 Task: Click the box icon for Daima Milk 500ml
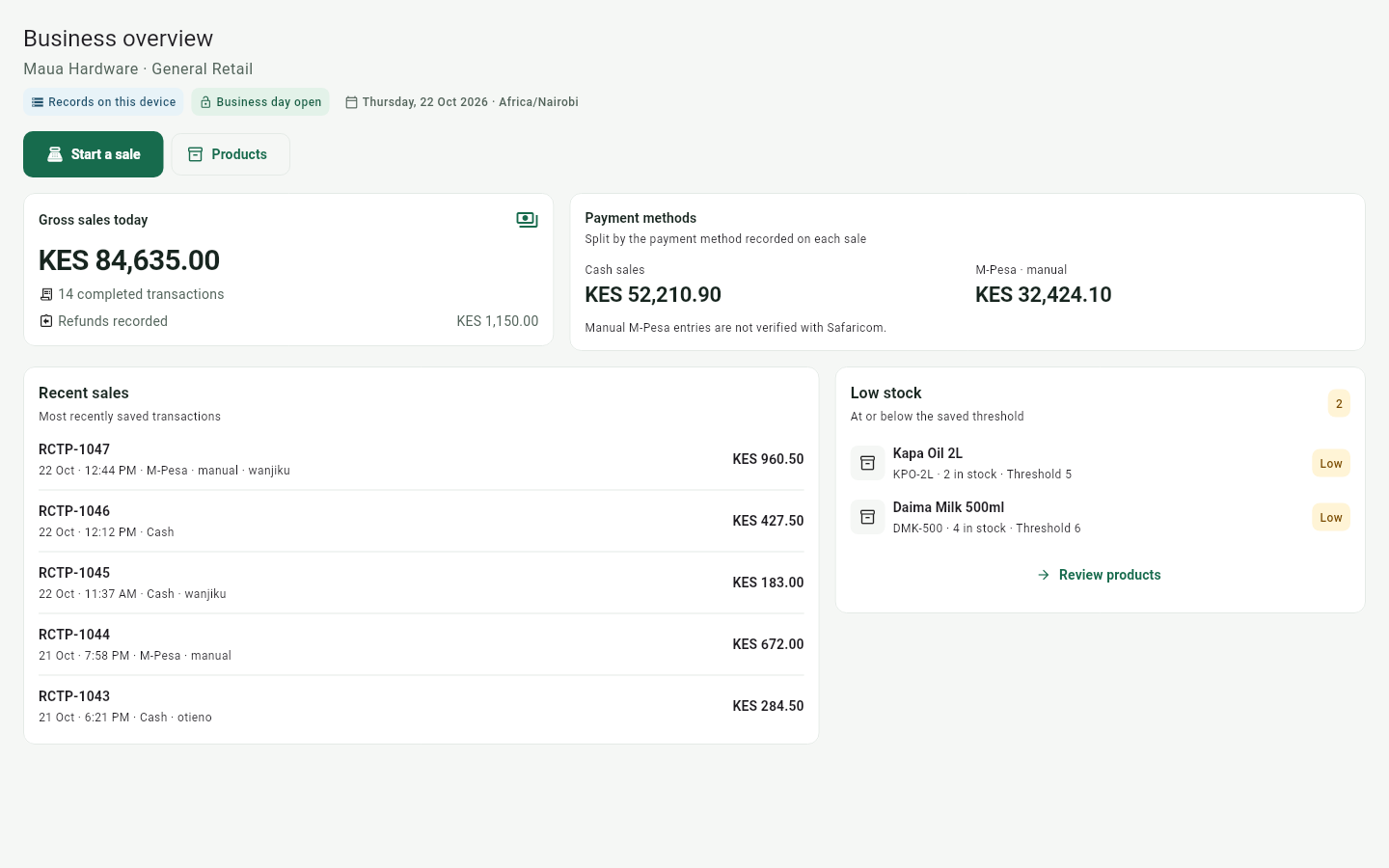click(867, 517)
